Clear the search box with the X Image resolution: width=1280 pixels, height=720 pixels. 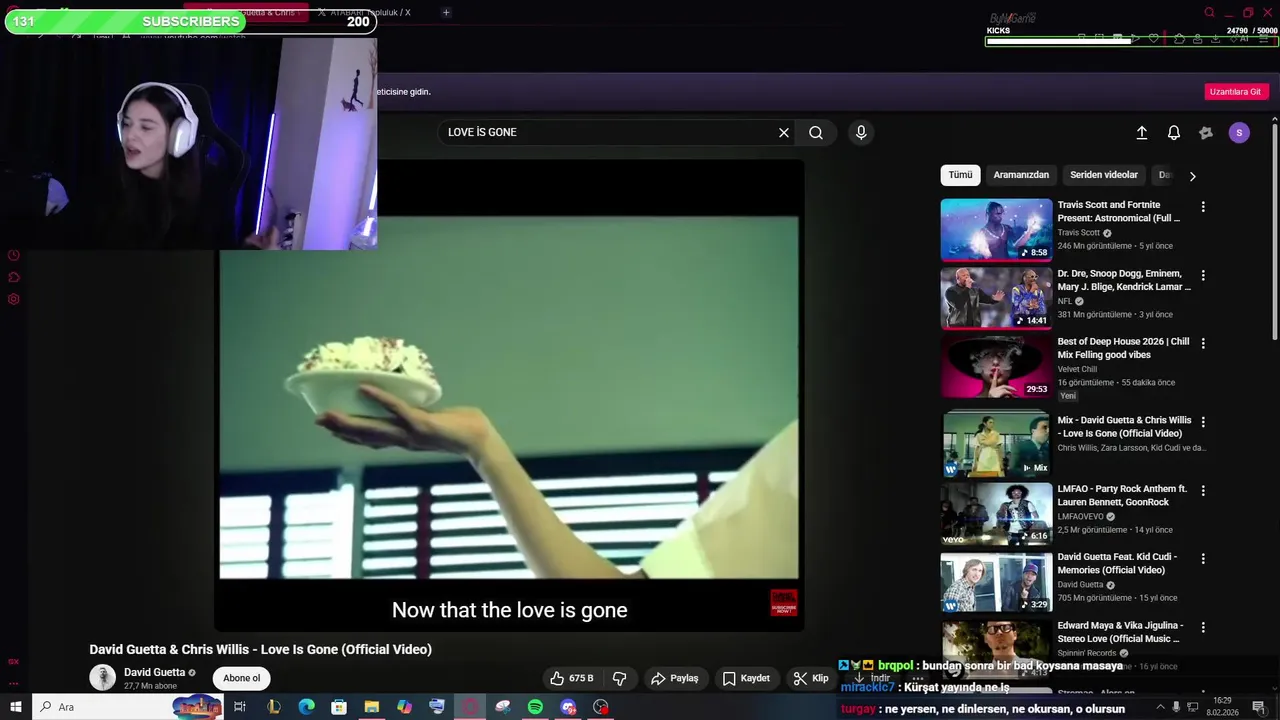click(x=784, y=132)
